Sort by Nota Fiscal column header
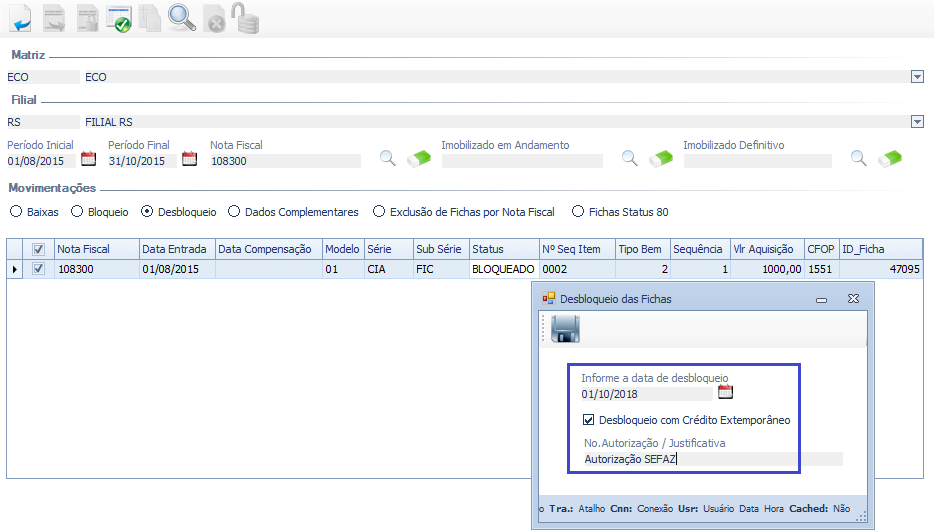This screenshot has width=934, height=531. click(96, 249)
